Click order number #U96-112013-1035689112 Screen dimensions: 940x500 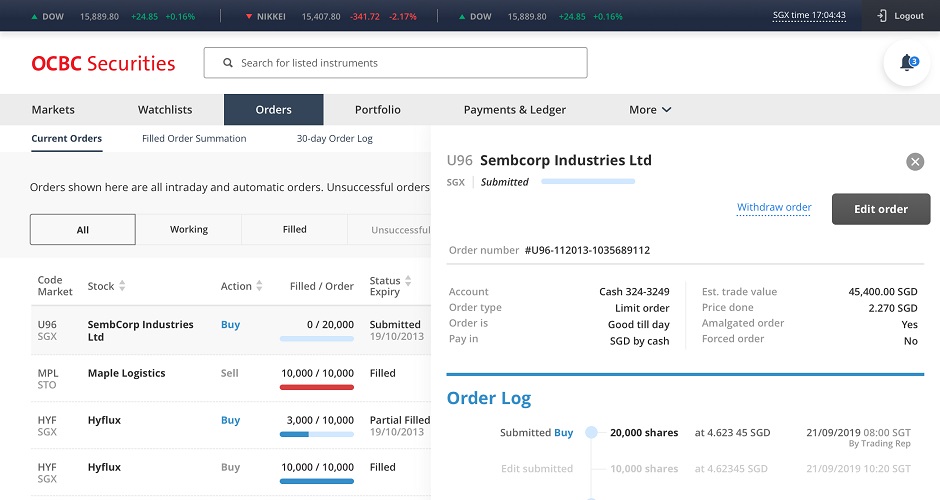tap(588, 250)
